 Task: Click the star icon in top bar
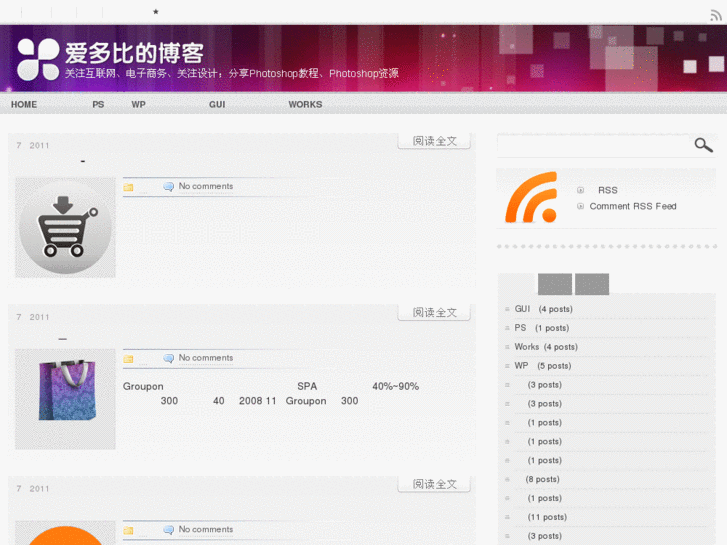[x=156, y=12]
